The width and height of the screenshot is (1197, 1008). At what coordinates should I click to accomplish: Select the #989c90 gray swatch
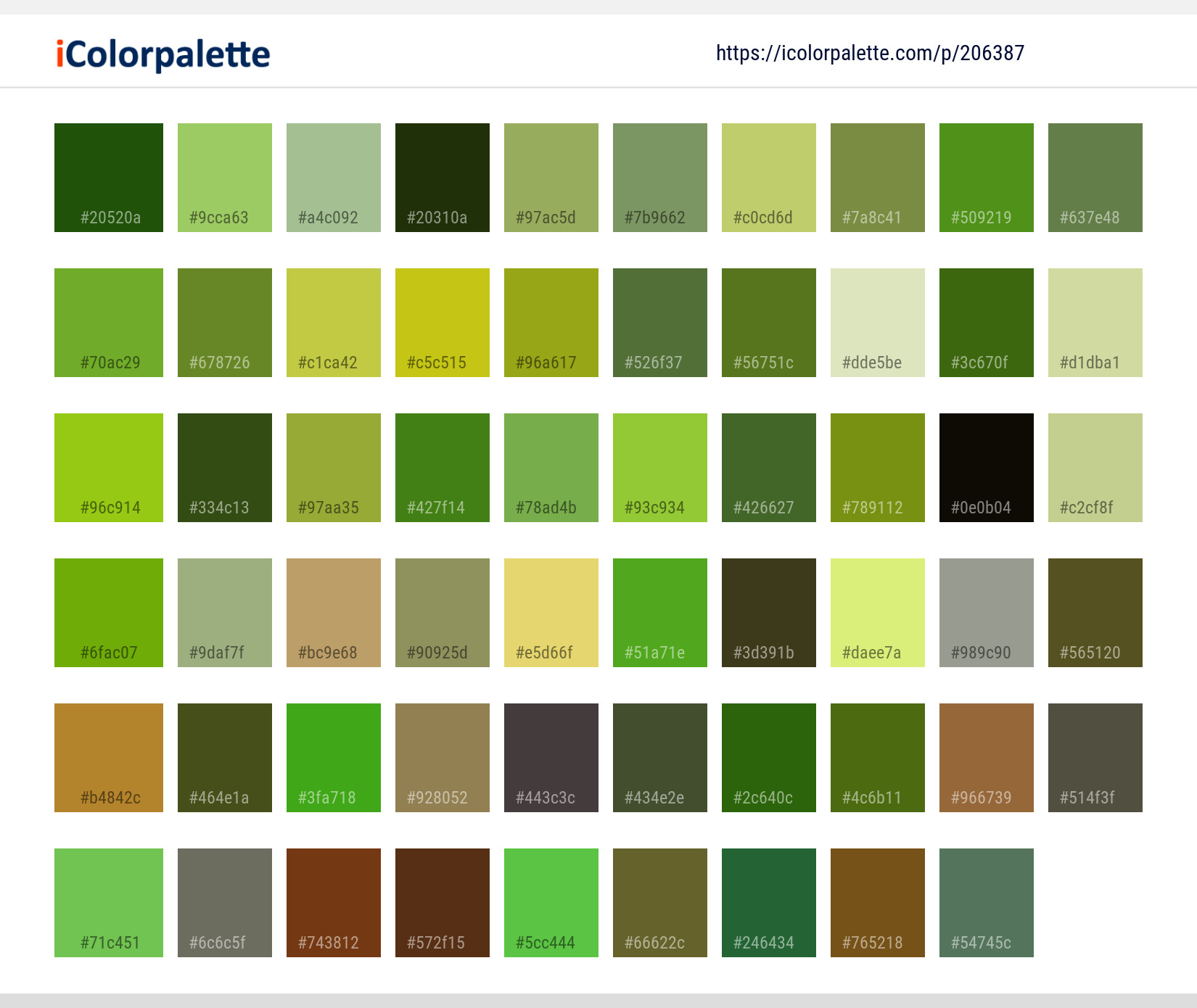pyautogui.click(x=987, y=613)
